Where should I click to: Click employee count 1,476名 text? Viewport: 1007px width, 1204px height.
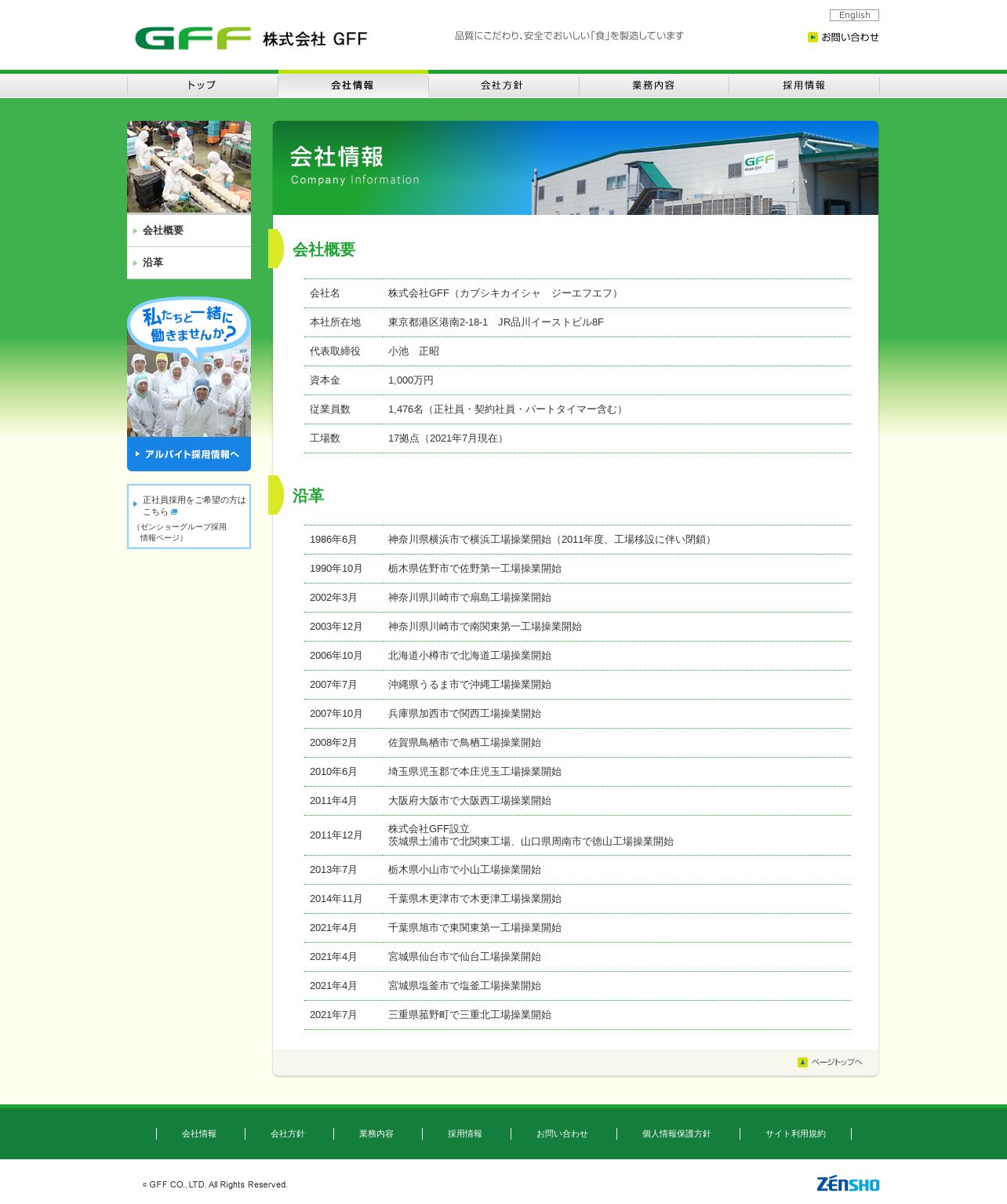pos(507,409)
